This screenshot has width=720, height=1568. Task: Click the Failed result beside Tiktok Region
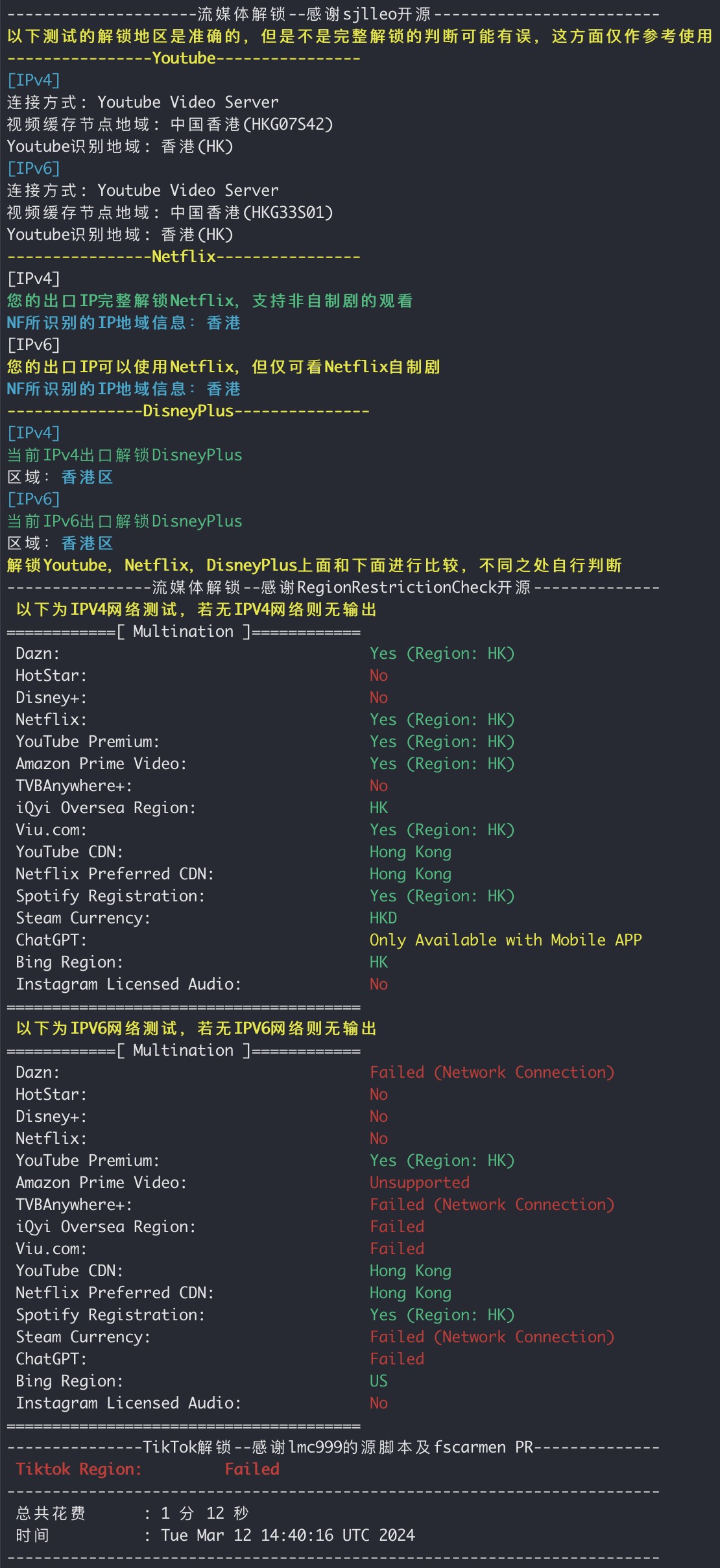pos(252,1469)
